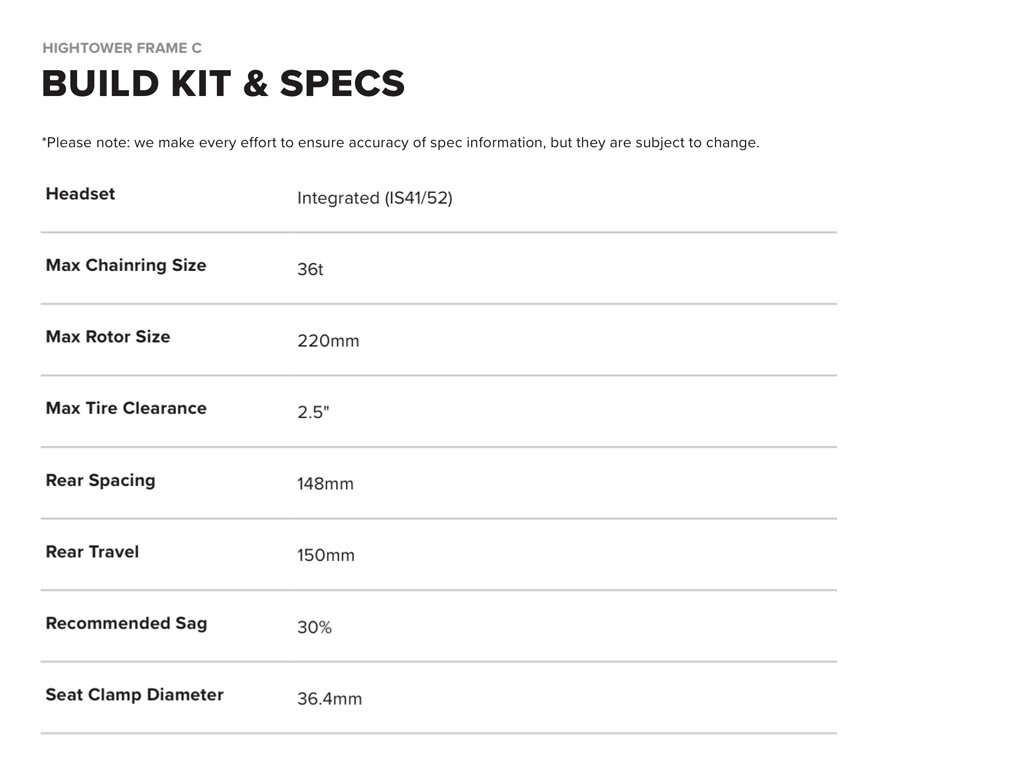Screen dimensions: 1024x768
Task: Click the divider line below the Headset row
Action: tap(438, 232)
